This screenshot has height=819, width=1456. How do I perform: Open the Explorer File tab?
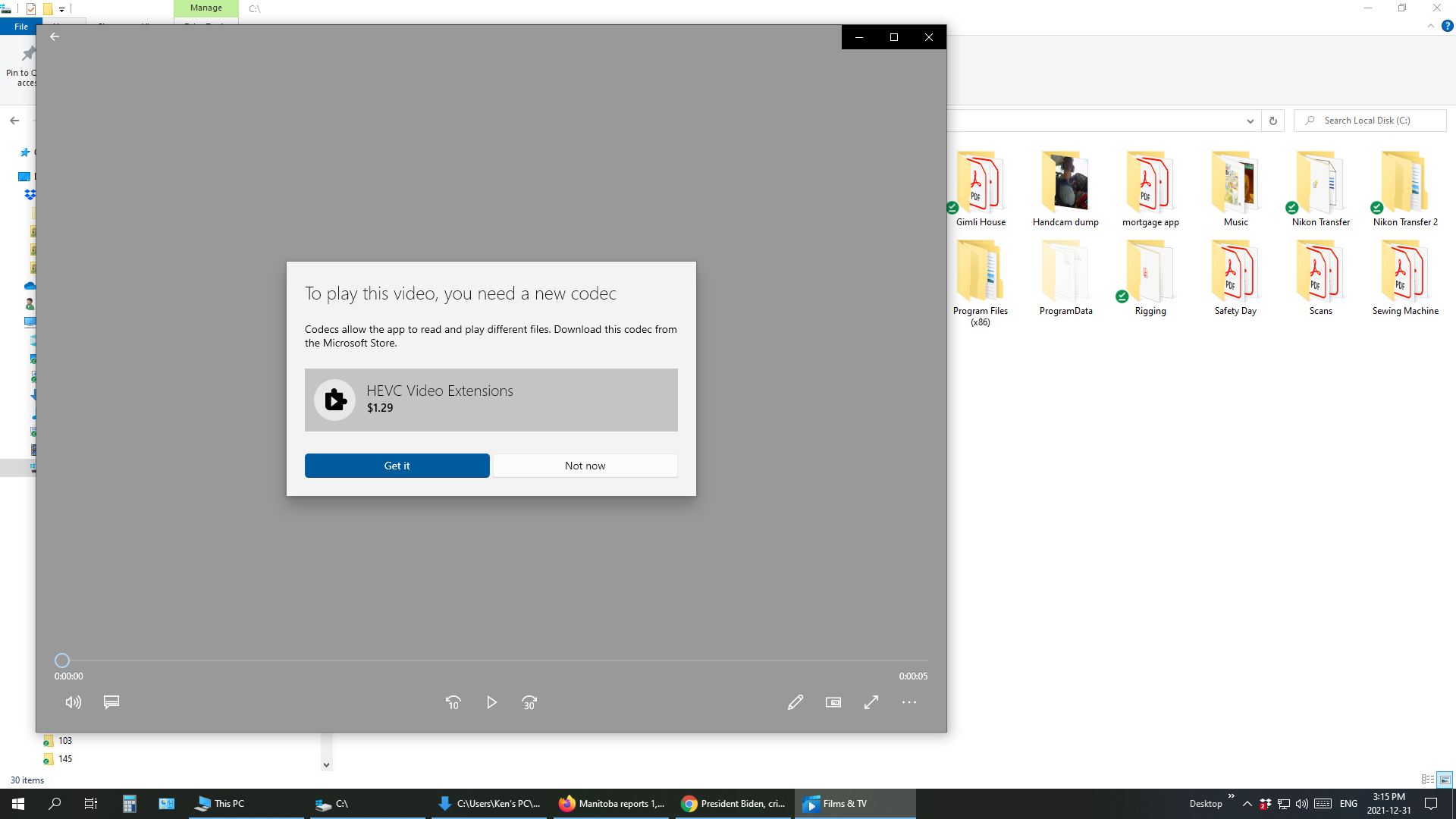point(21,27)
